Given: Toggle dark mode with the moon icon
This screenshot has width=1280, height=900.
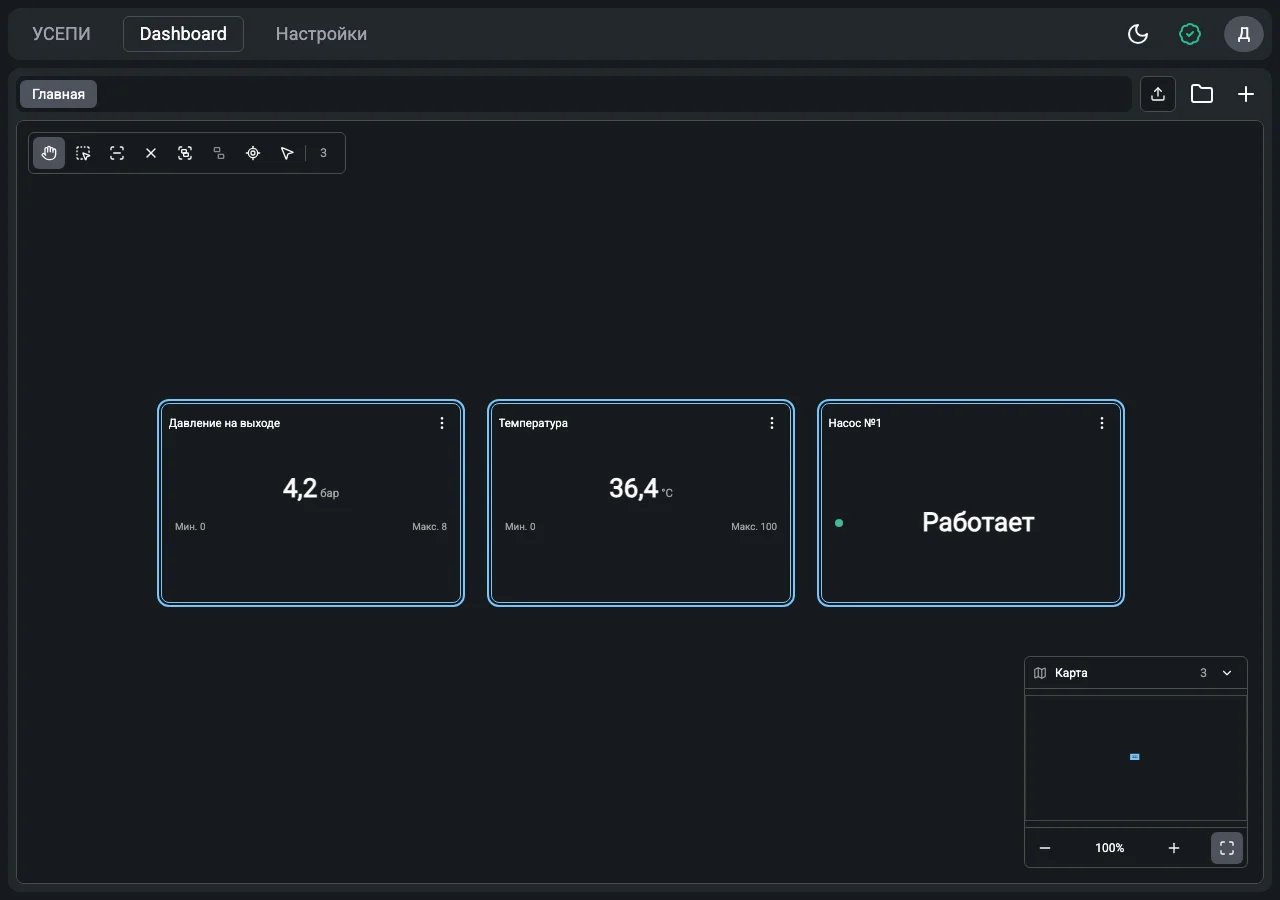Looking at the screenshot, I should (x=1138, y=34).
